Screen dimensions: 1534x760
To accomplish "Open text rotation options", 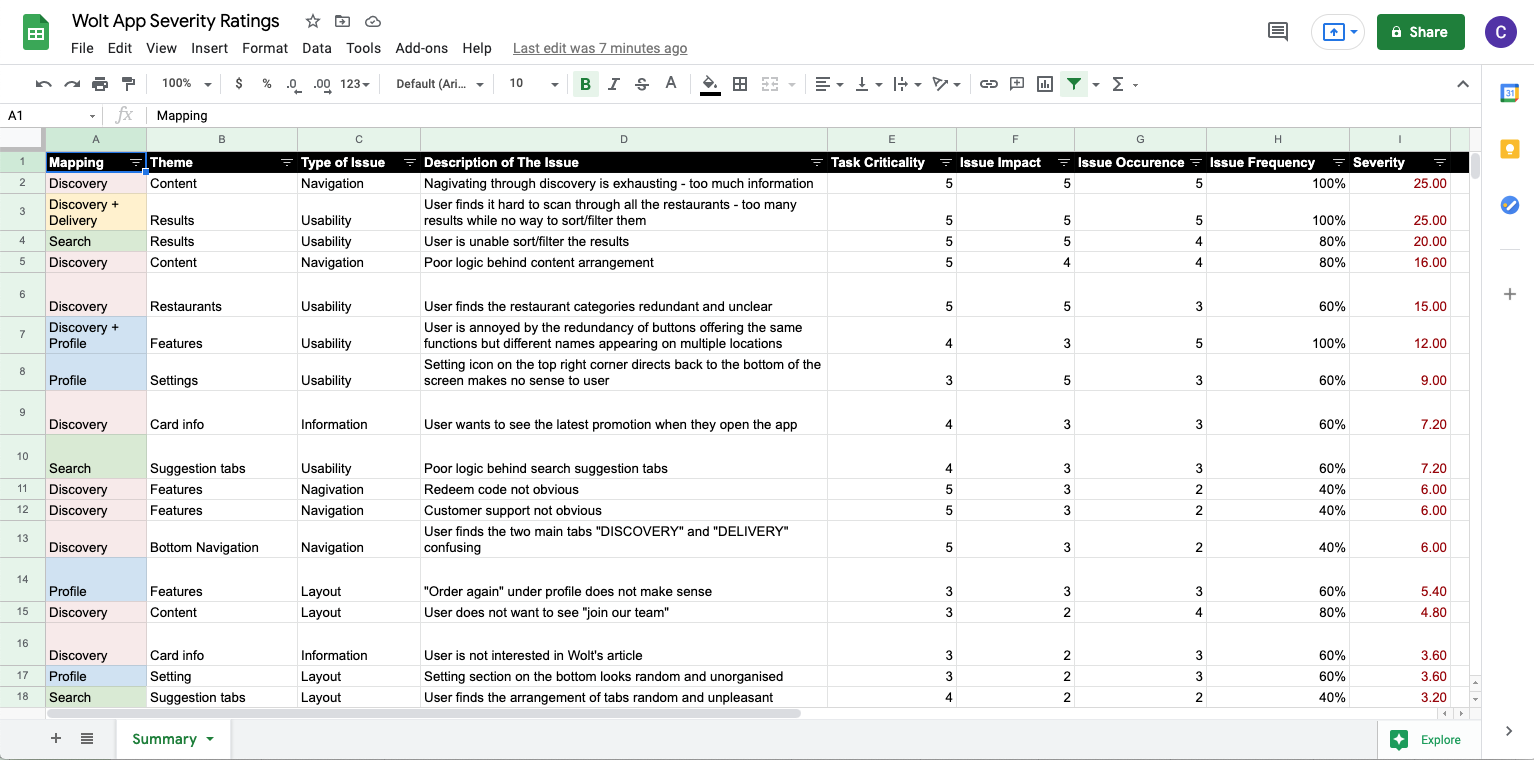I will 945,84.
